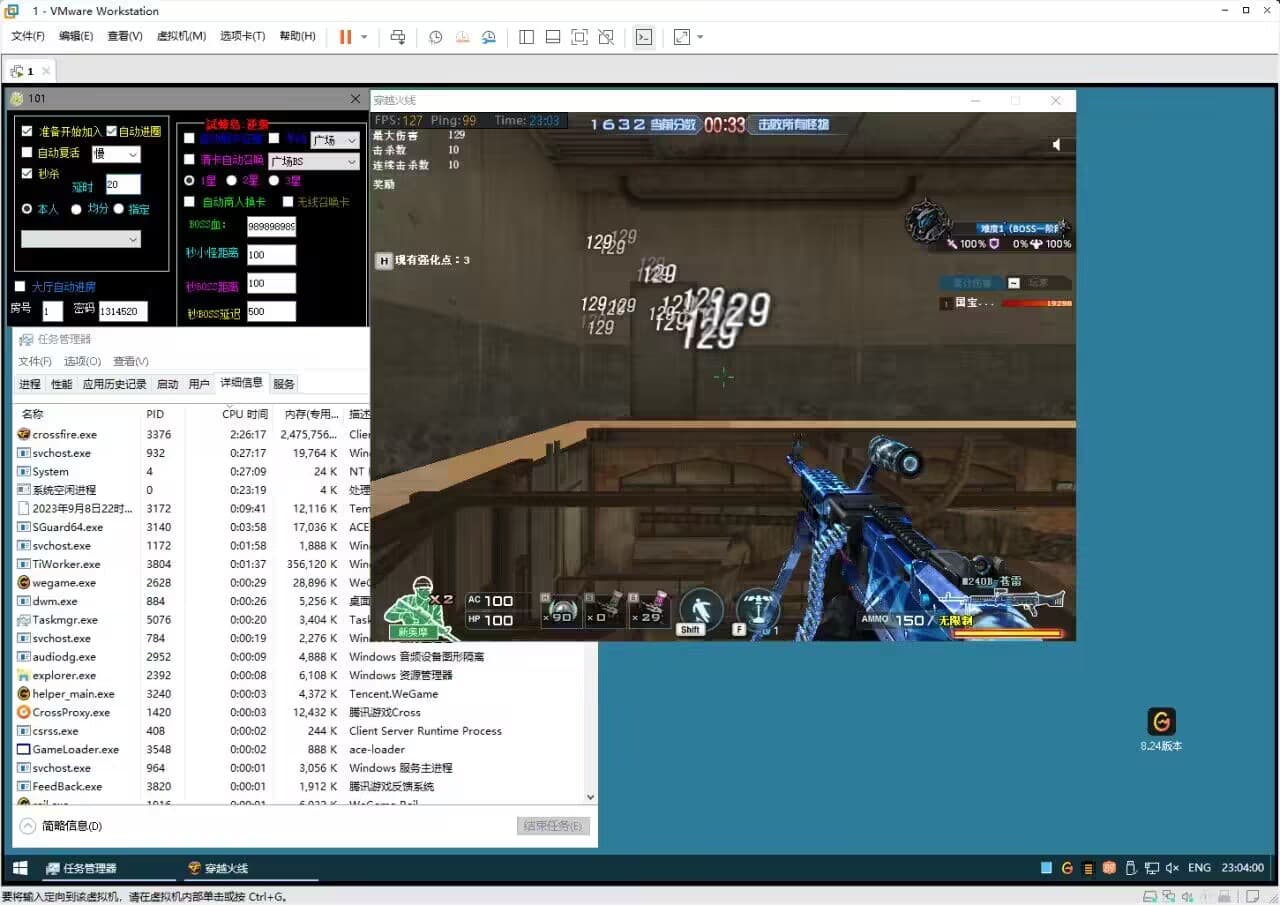The width and height of the screenshot is (1280, 905).
Task: Click the Task Manager list down scroll arrow
Action: click(x=590, y=797)
